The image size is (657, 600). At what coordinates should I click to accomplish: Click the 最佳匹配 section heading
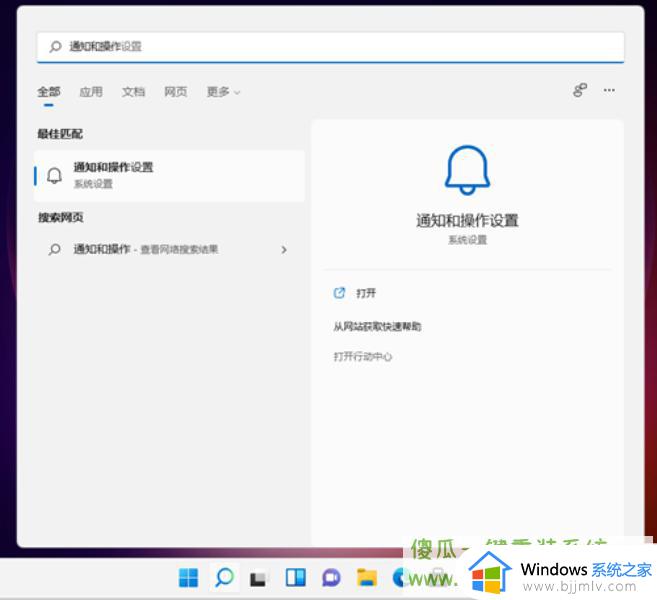coord(60,134)
